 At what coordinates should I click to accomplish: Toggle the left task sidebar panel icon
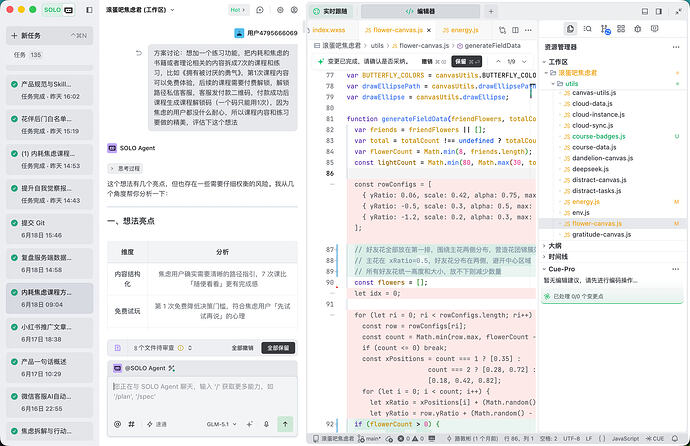click(x=89, y=10)
